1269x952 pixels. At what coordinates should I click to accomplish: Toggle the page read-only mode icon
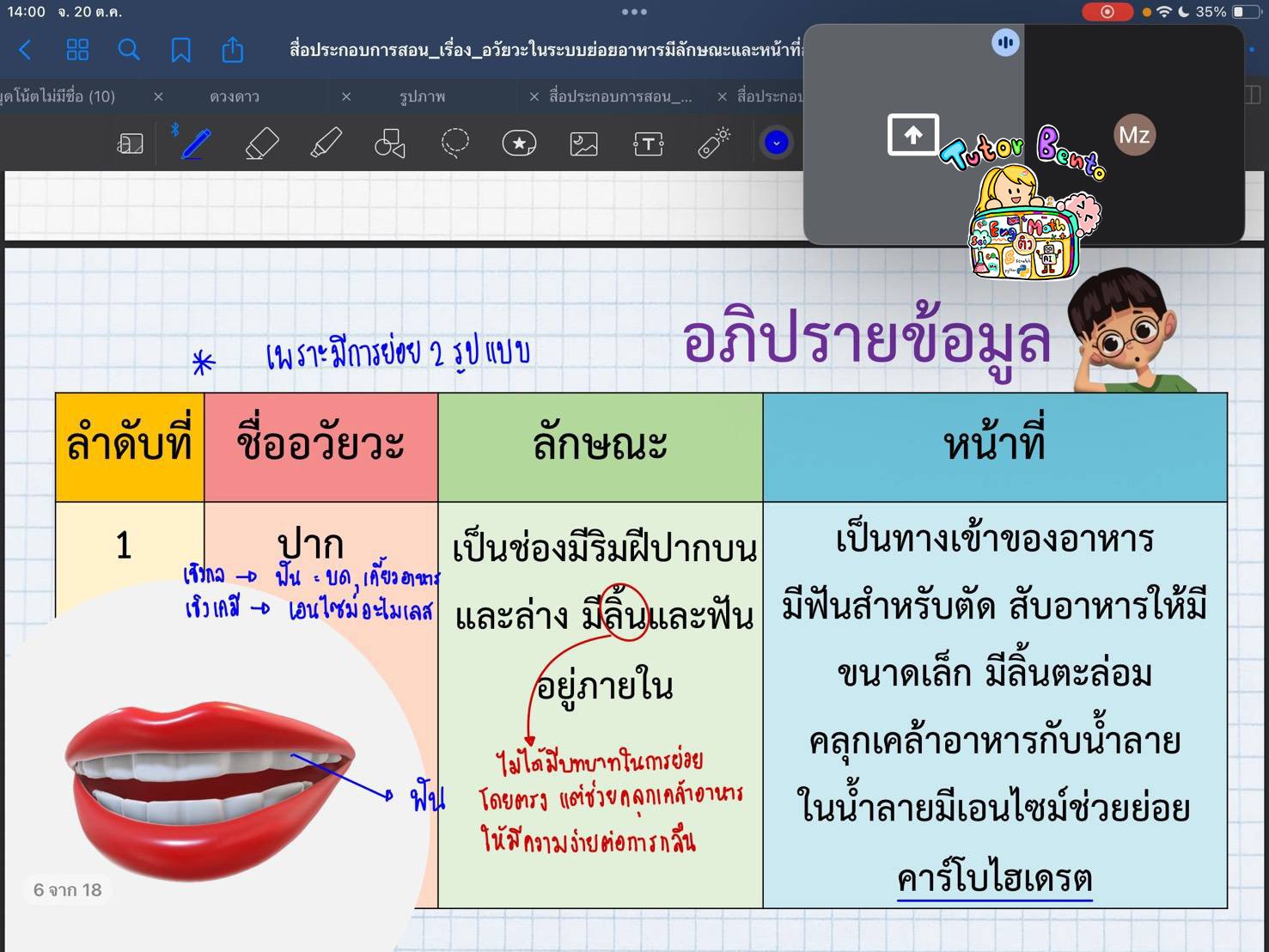click(x=130, y=143)
